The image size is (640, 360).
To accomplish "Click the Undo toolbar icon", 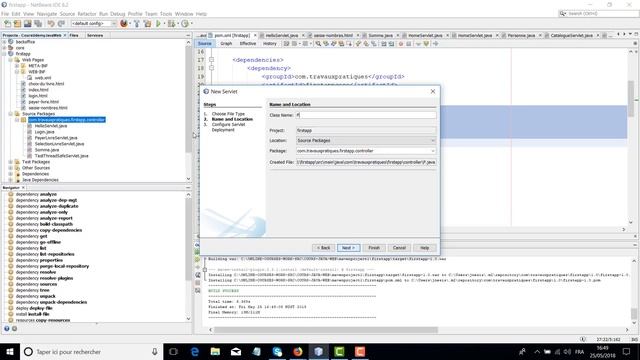I will [51, 24].
